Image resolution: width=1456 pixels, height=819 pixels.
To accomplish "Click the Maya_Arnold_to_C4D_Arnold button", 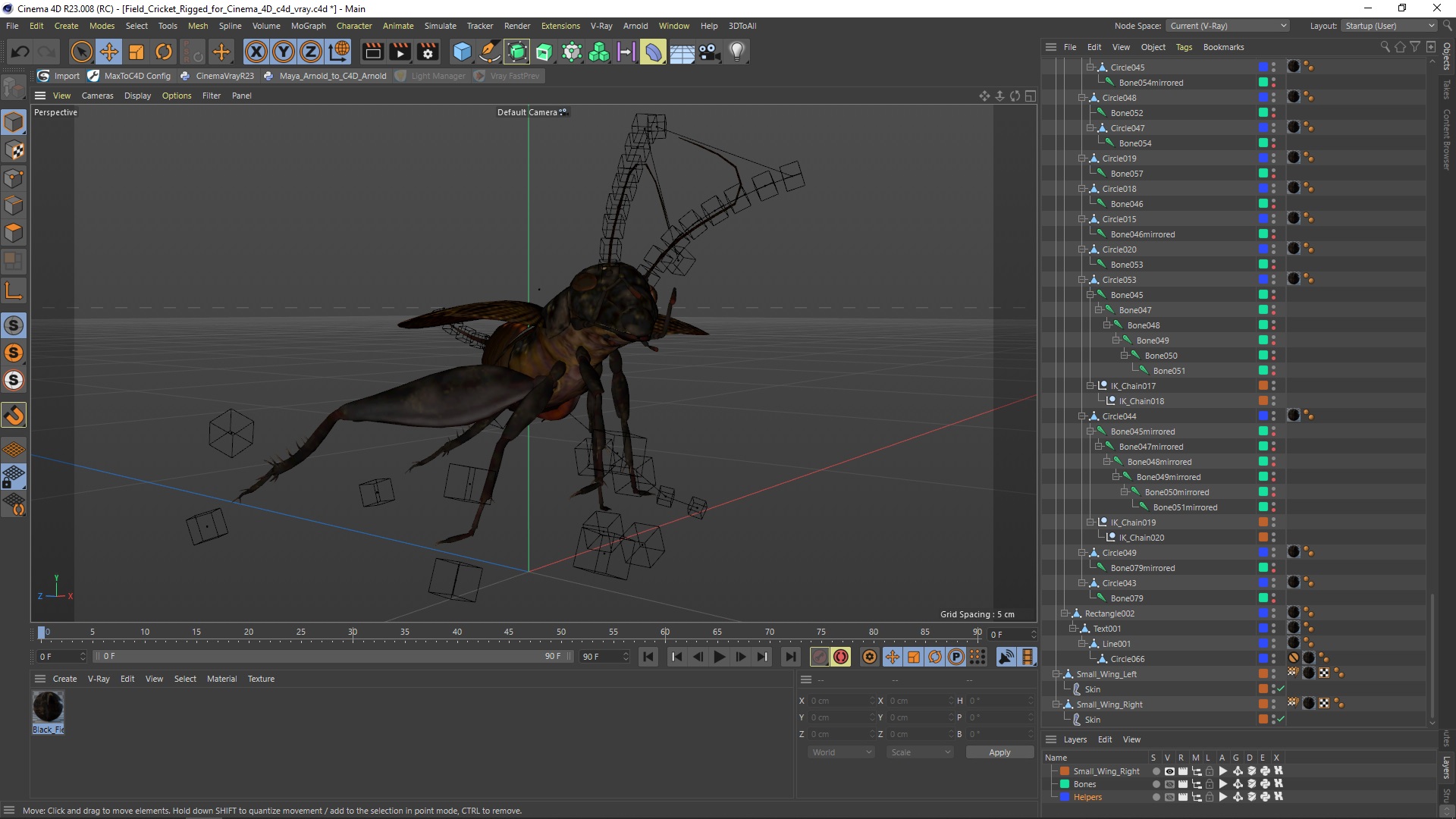I will [x=325, y=76].
